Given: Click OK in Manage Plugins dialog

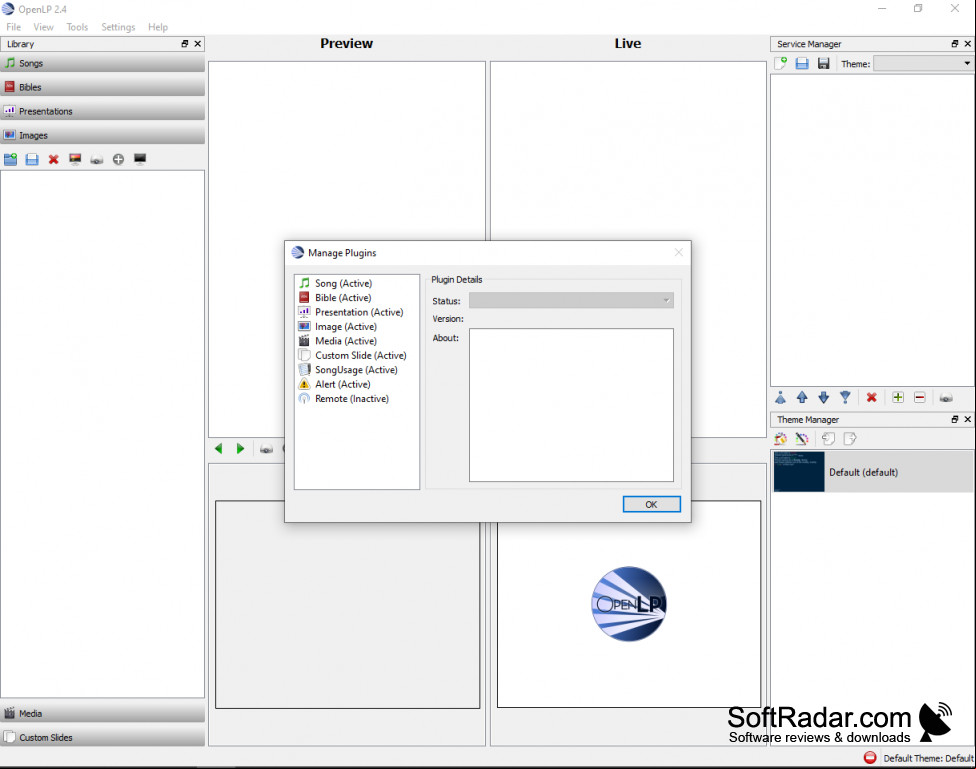Looking at the screenshot, I should click(x=651, y=504).
